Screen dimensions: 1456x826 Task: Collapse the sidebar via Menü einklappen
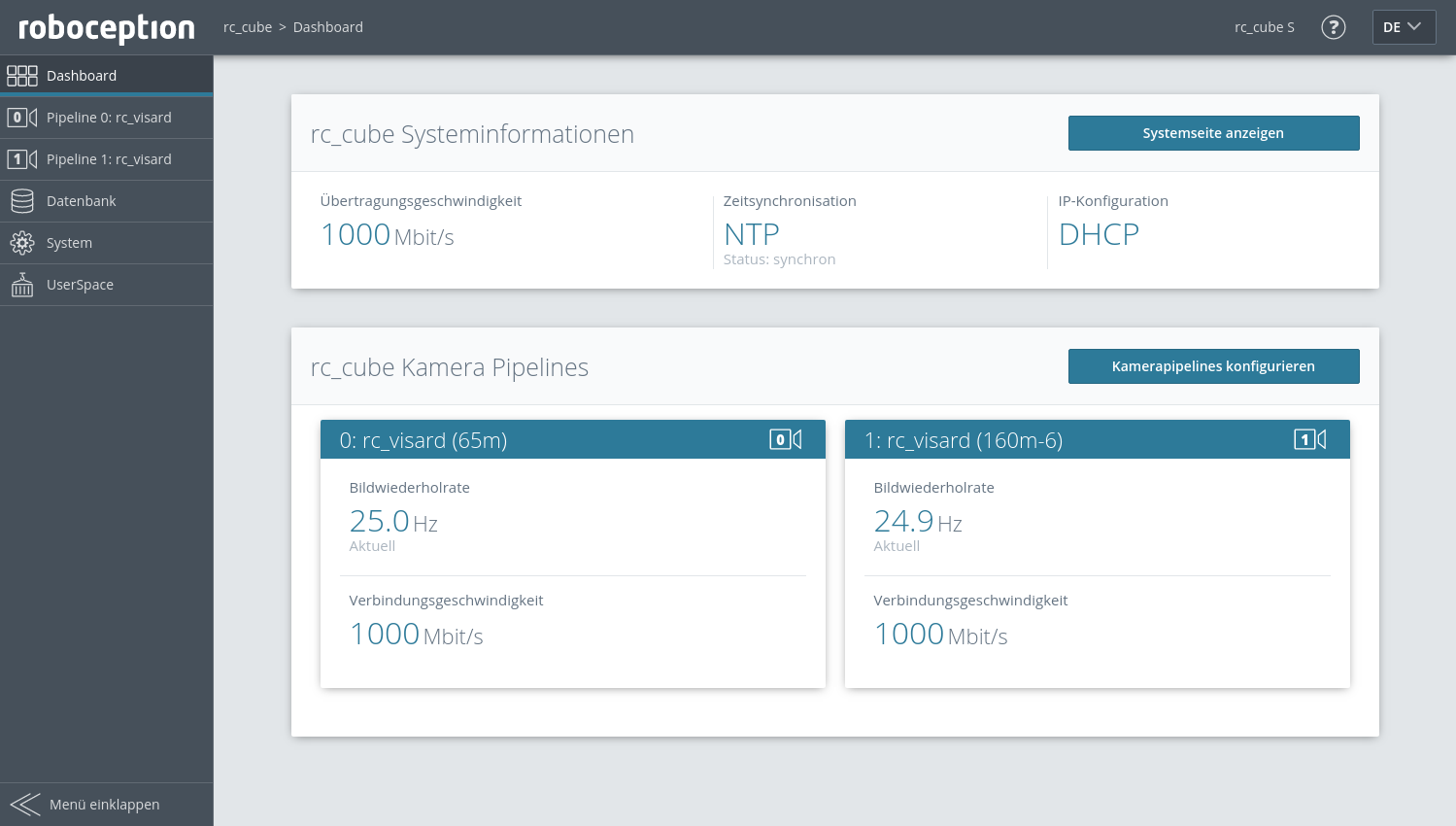[x=106, y=804]
